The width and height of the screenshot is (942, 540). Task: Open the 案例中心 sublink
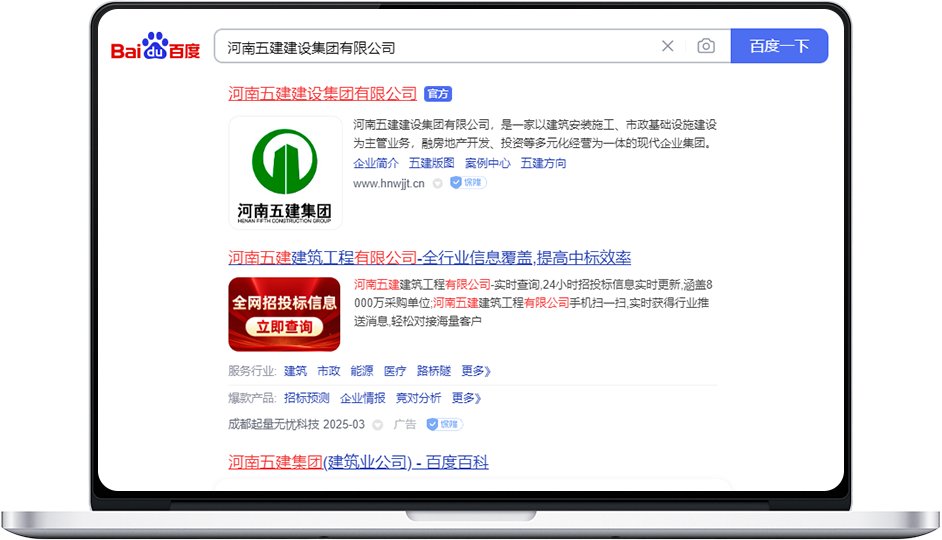pos(487,163)
